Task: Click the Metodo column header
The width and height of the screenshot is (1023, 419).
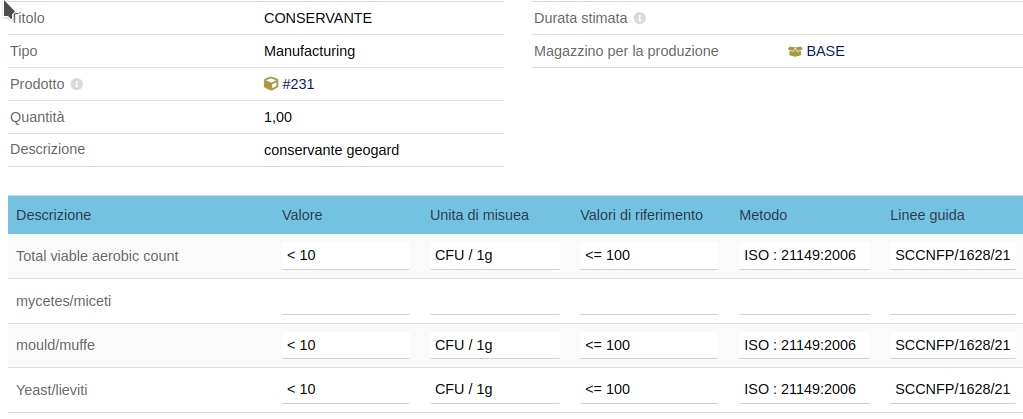Action: [763, 215]
